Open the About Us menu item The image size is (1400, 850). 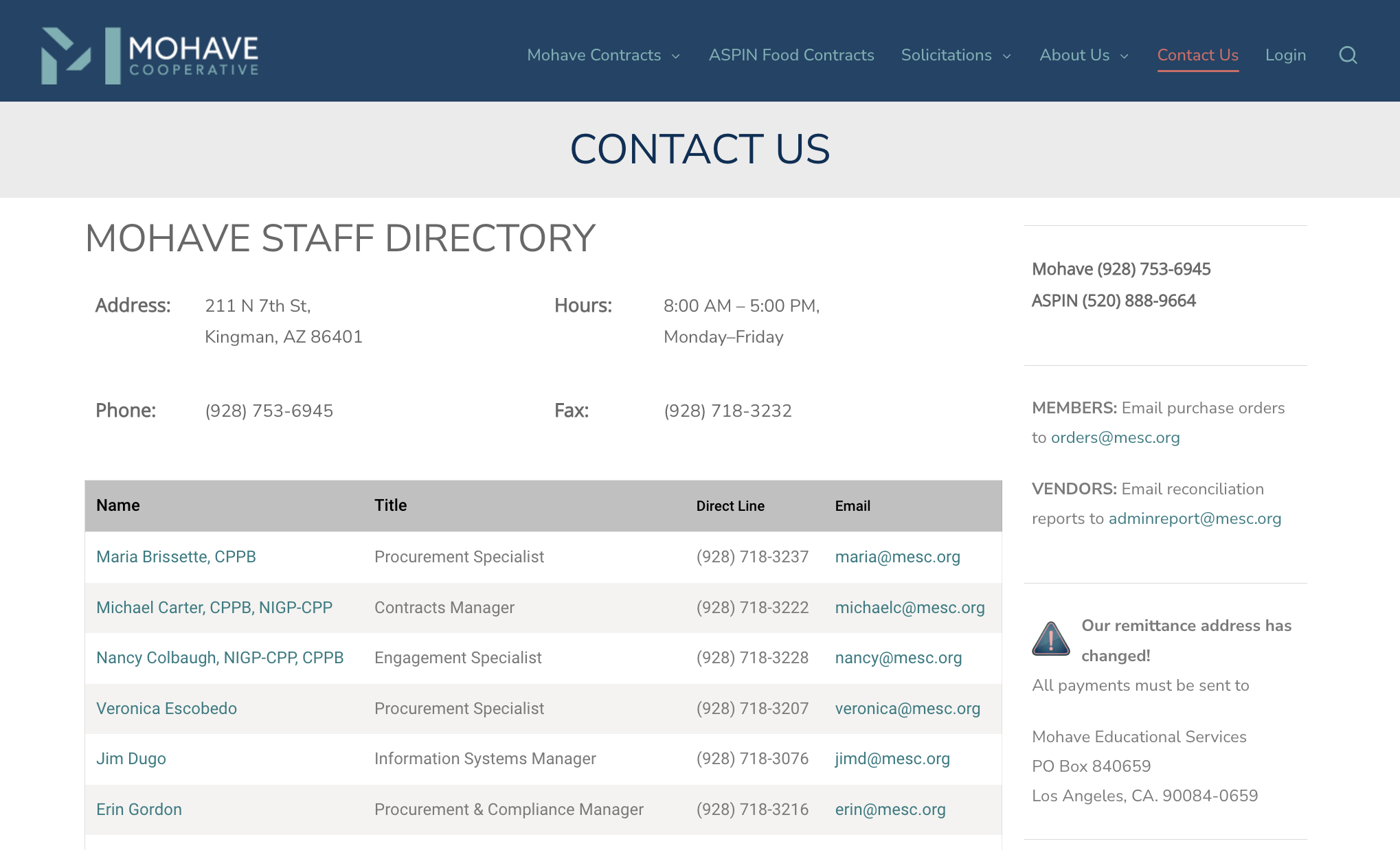click(1074, 55)
